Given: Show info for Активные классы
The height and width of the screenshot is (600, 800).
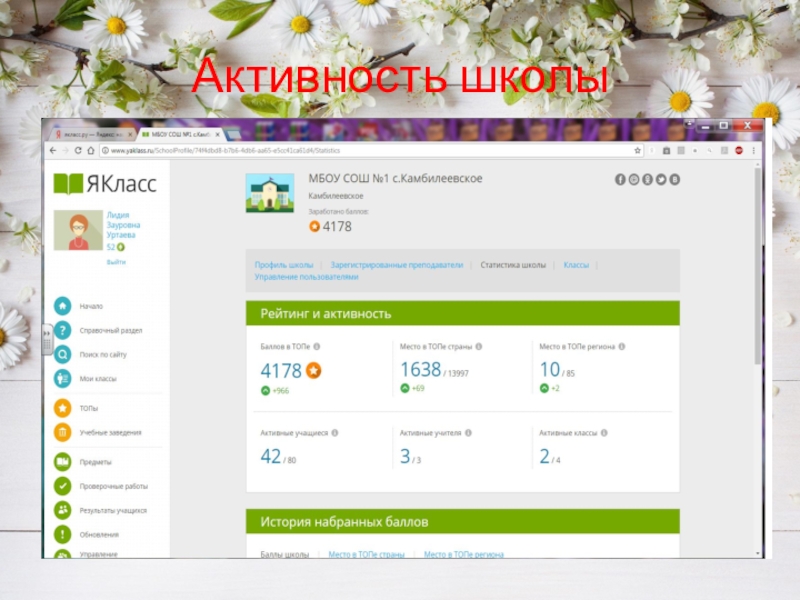Looking at the screenshot, I should point(604,433).
